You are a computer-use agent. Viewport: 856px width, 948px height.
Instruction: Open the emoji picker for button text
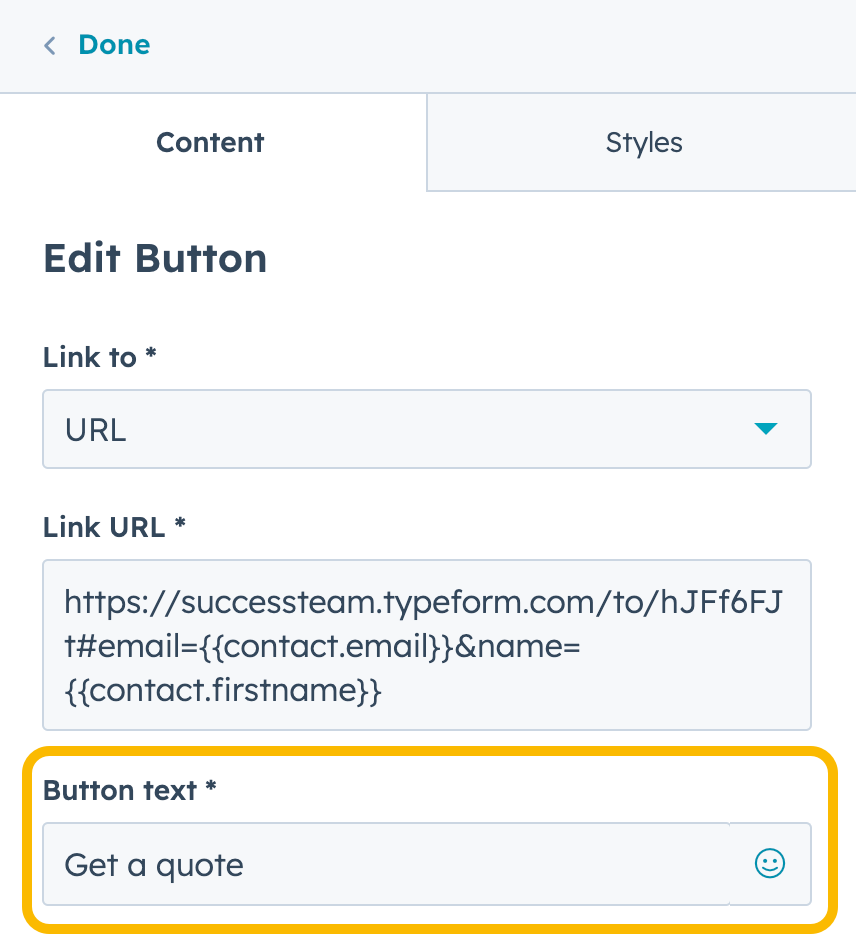click(769, 864)
